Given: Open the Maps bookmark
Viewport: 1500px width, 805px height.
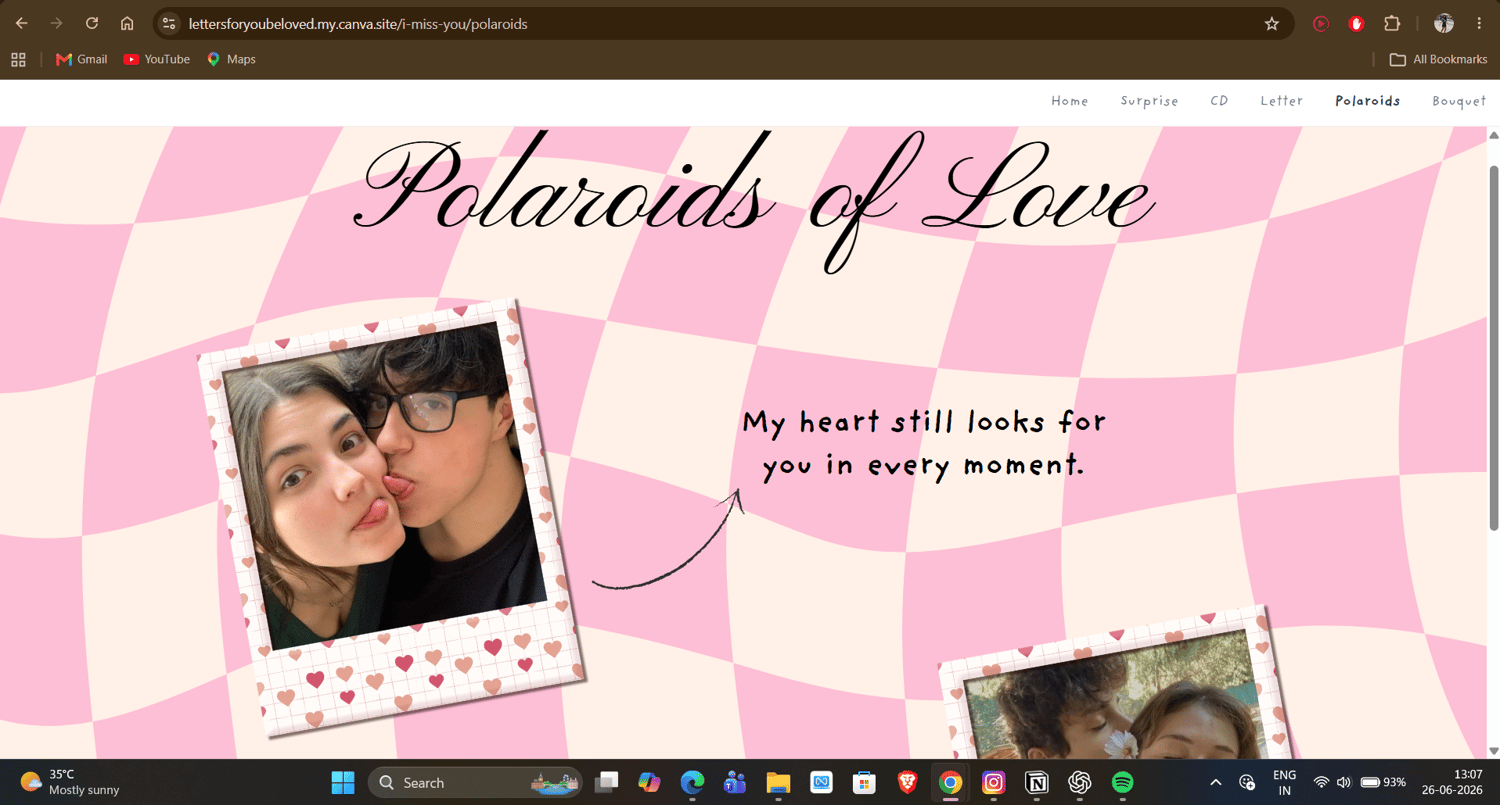Looking at the screenshot, I should [x=231, y=60].
